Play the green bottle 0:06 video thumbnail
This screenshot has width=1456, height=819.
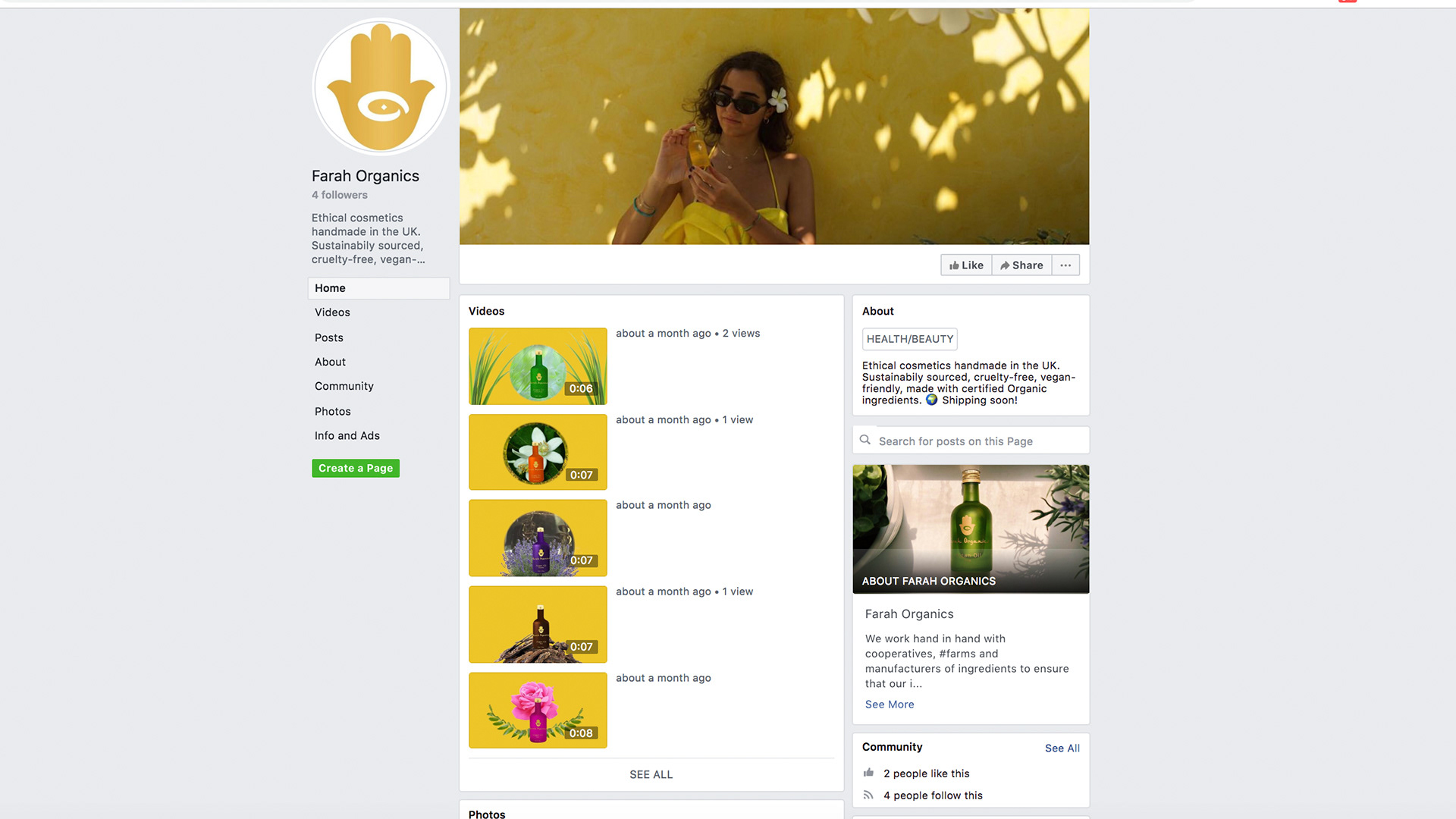pyautogui.click(x=538, y=366)
